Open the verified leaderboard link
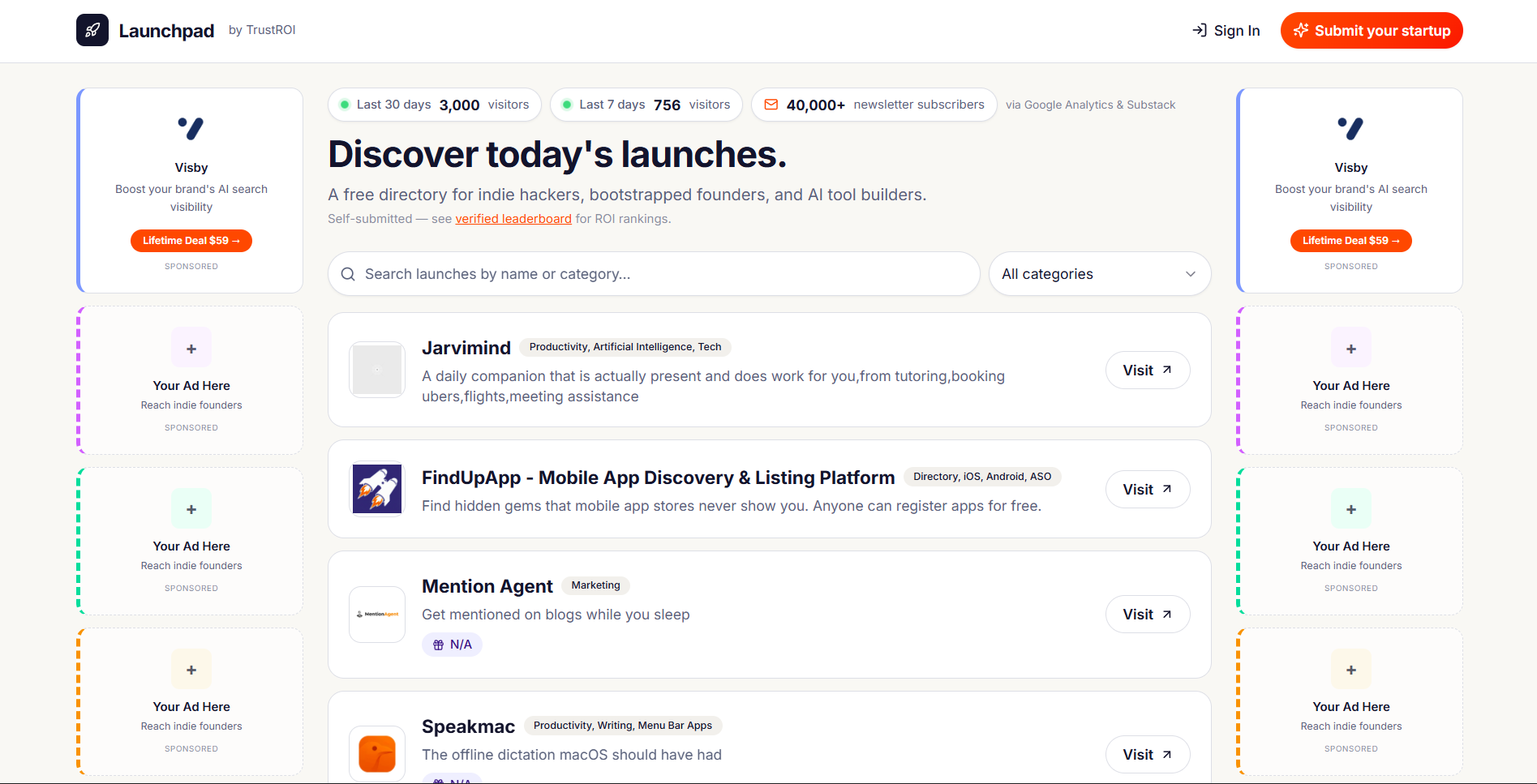 513,218
